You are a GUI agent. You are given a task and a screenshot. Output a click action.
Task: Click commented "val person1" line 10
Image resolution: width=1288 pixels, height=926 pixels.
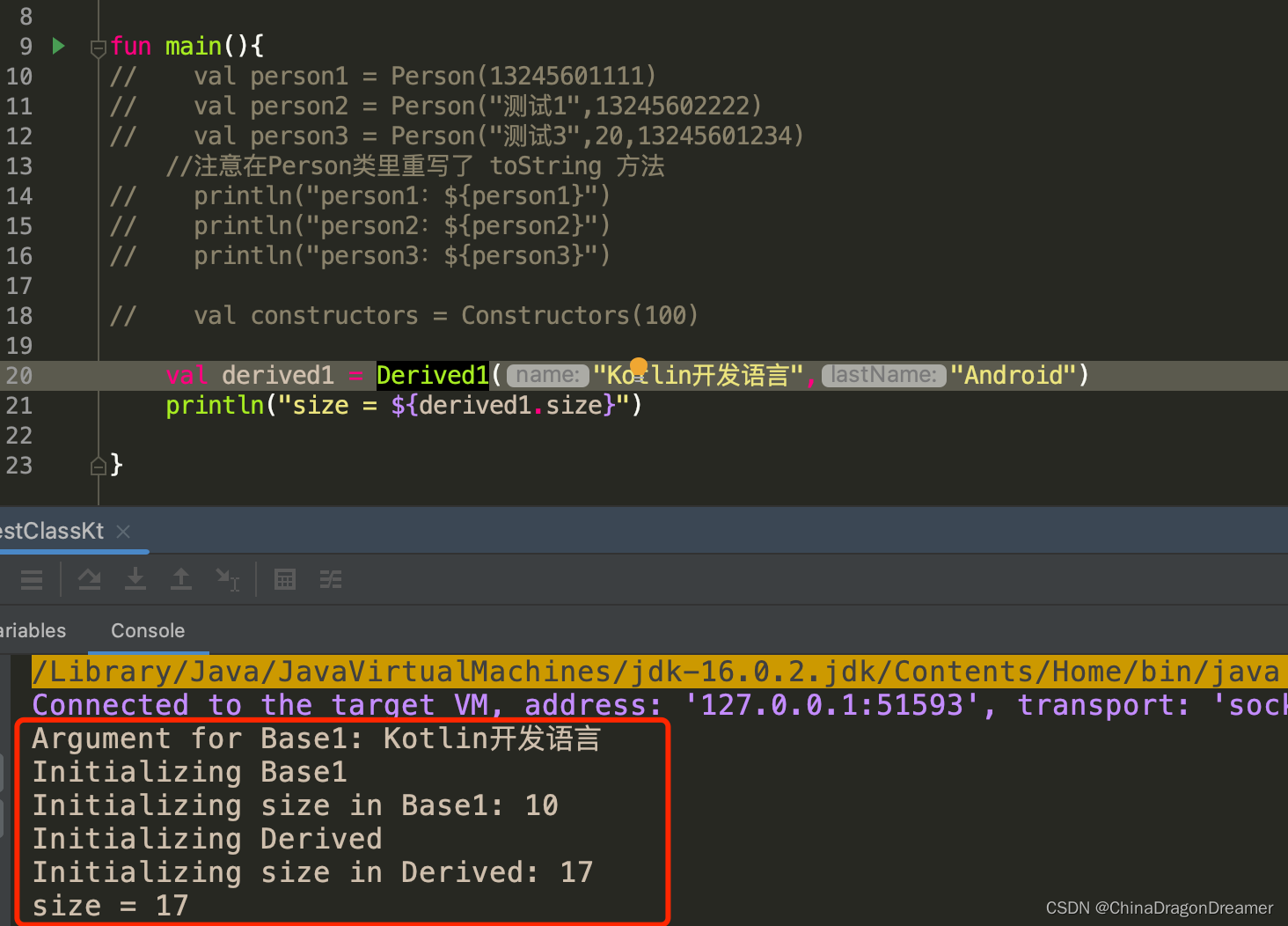[x=383, y=76]
